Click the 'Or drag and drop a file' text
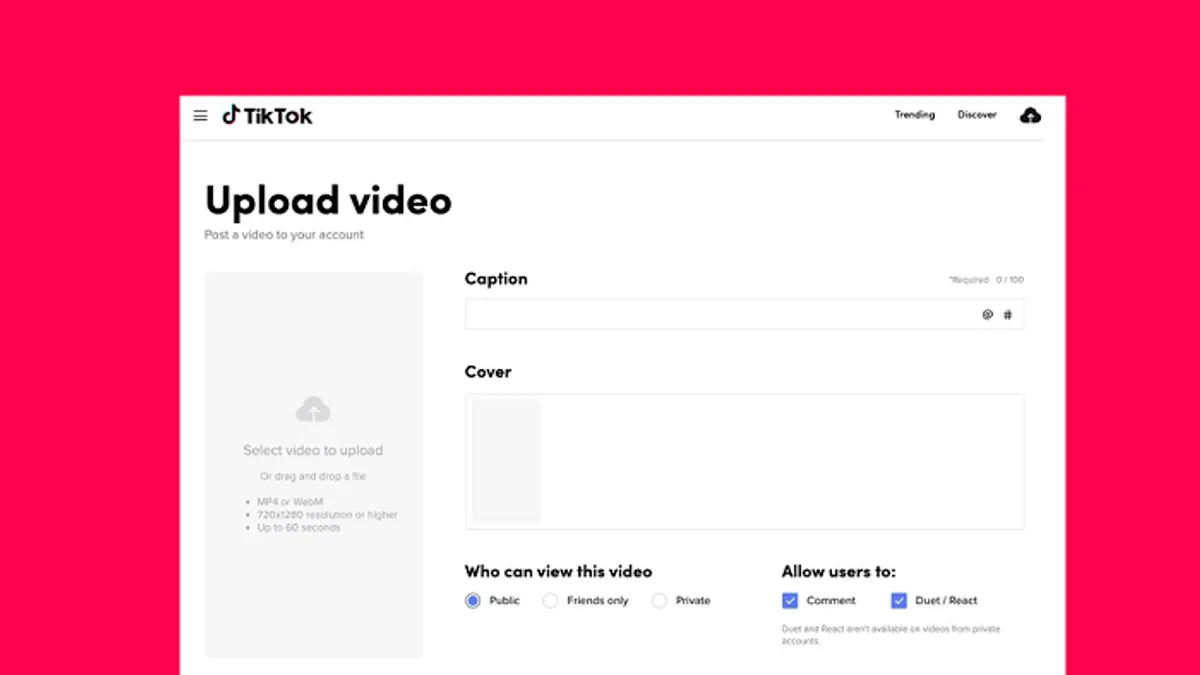 pyautogui.click(x=313, y=477)
